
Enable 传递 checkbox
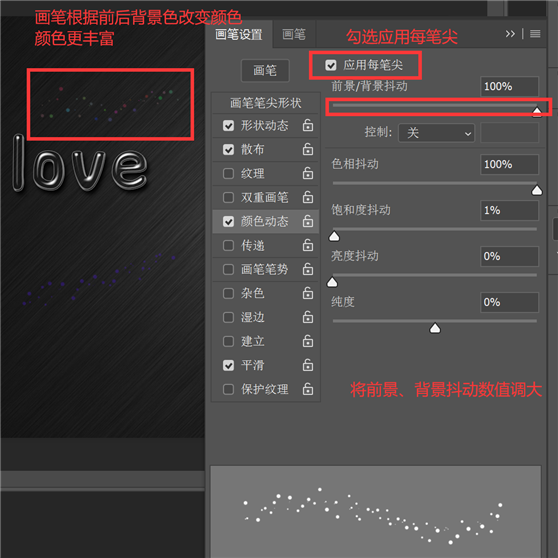(x=228, y=246)
